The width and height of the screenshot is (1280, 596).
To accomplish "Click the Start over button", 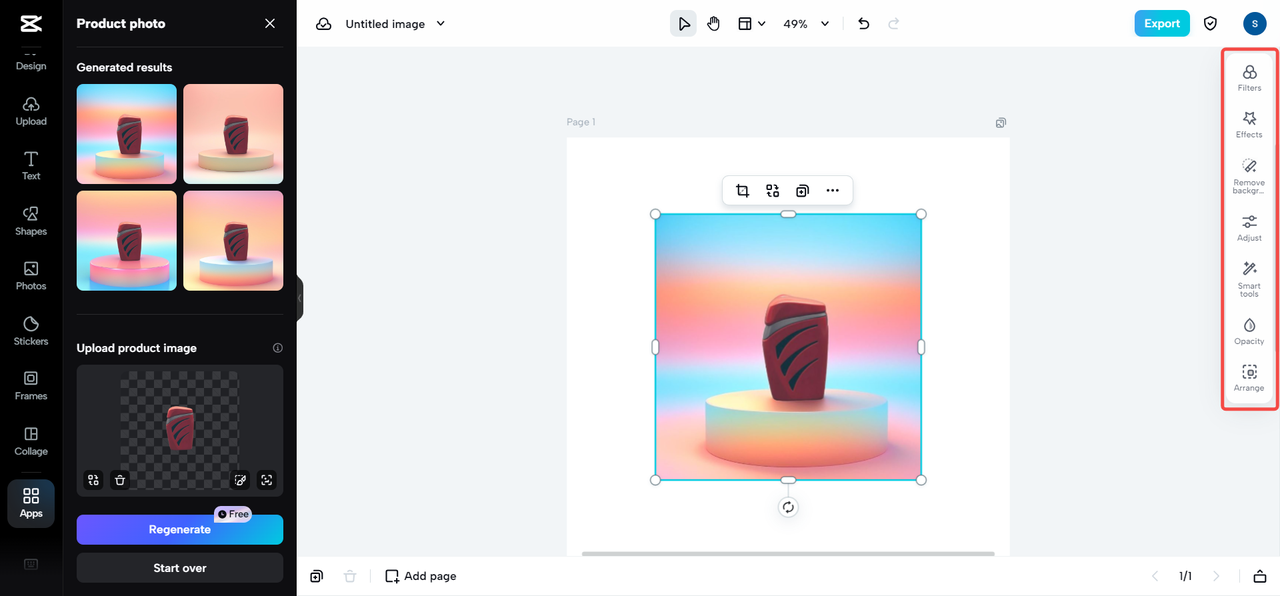I will coord(180,568).
